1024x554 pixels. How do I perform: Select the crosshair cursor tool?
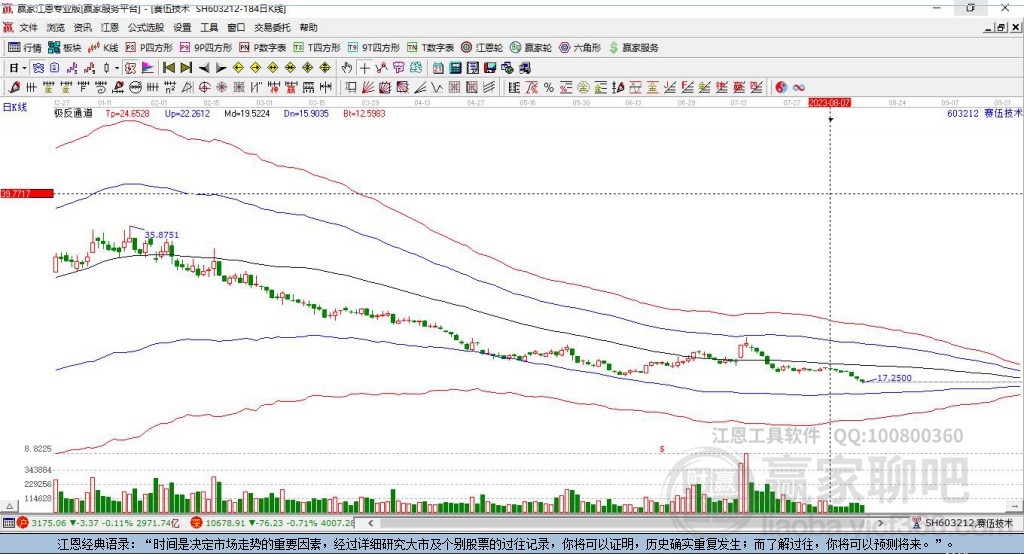(365, 68)
